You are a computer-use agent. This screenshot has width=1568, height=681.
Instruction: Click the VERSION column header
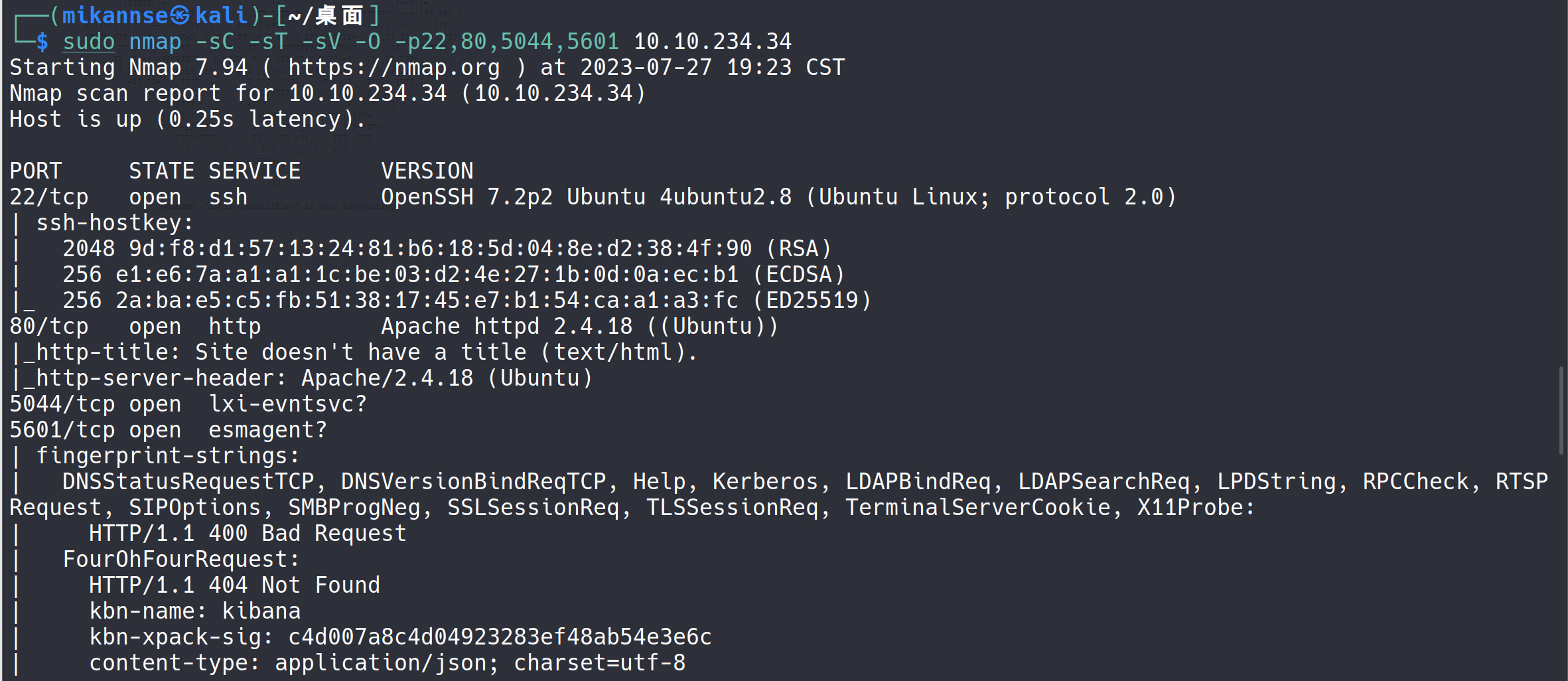427,171
